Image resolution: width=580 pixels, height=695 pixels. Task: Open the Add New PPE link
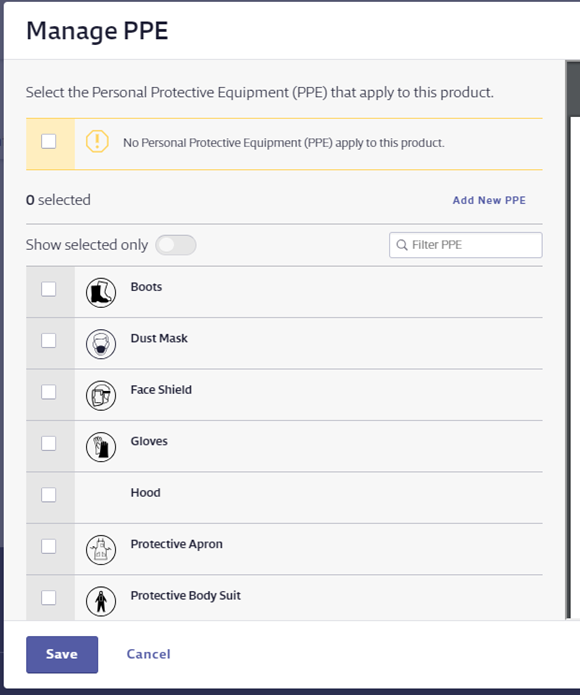pos(489,200)
